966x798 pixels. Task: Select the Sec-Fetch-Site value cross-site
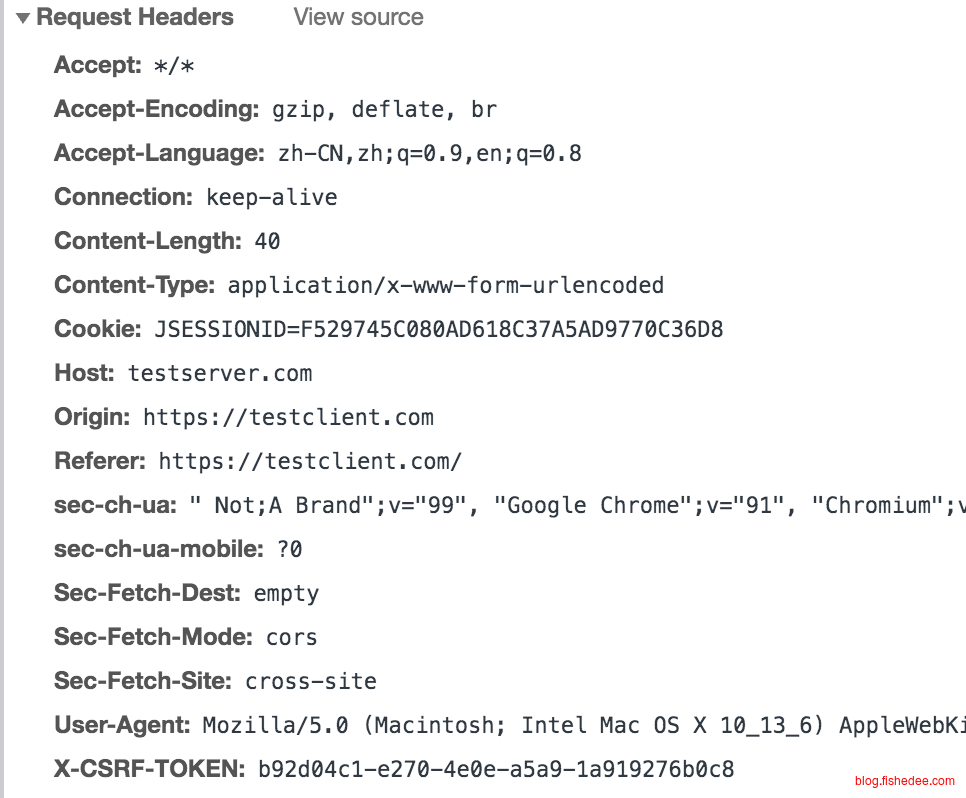click(x=311, y=682)
